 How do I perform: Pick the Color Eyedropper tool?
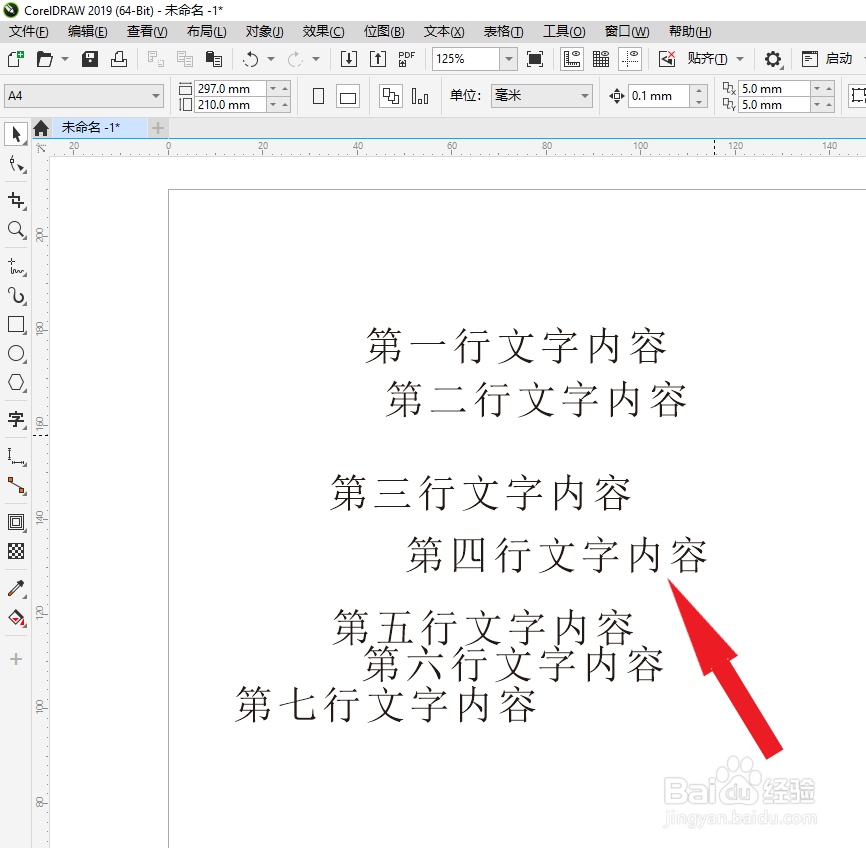point(14,588)
